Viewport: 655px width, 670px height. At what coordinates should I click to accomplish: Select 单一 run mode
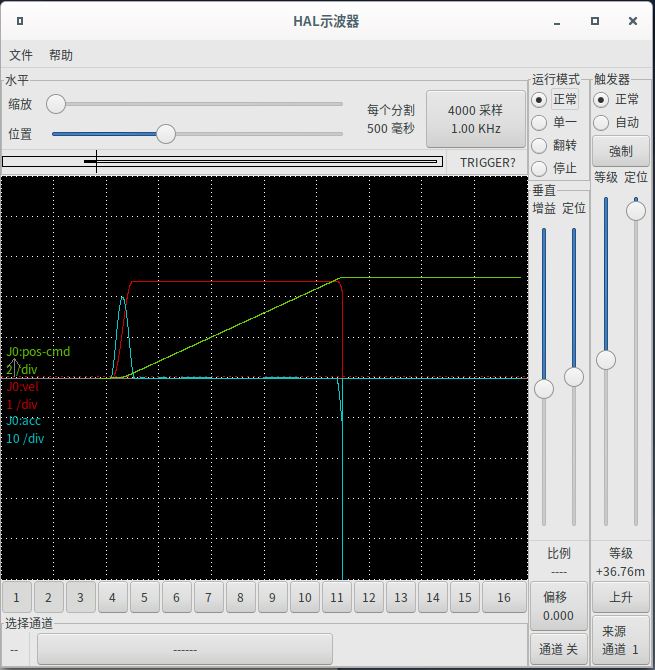click(555, 123)
